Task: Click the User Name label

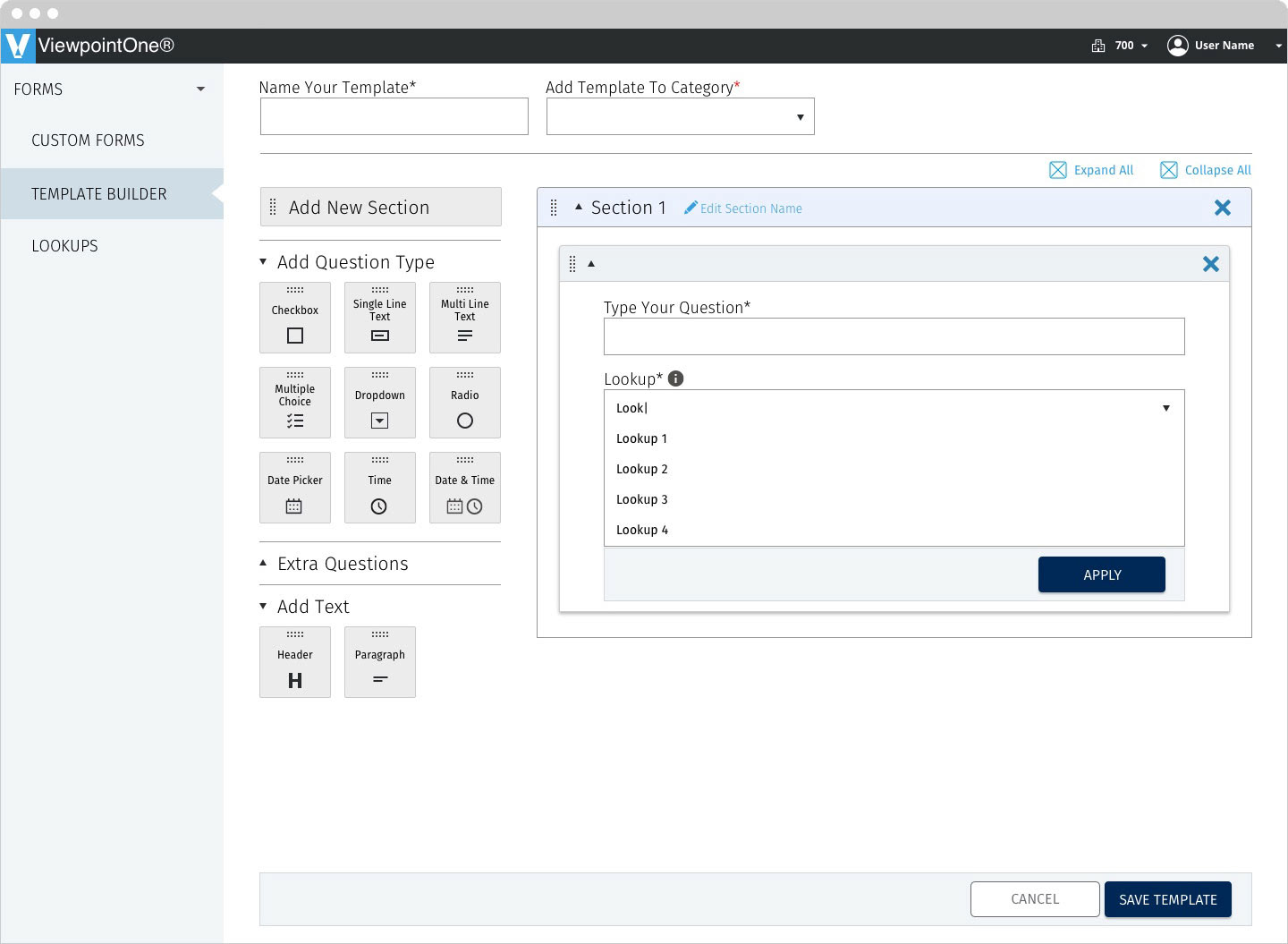Action: 1224,46
